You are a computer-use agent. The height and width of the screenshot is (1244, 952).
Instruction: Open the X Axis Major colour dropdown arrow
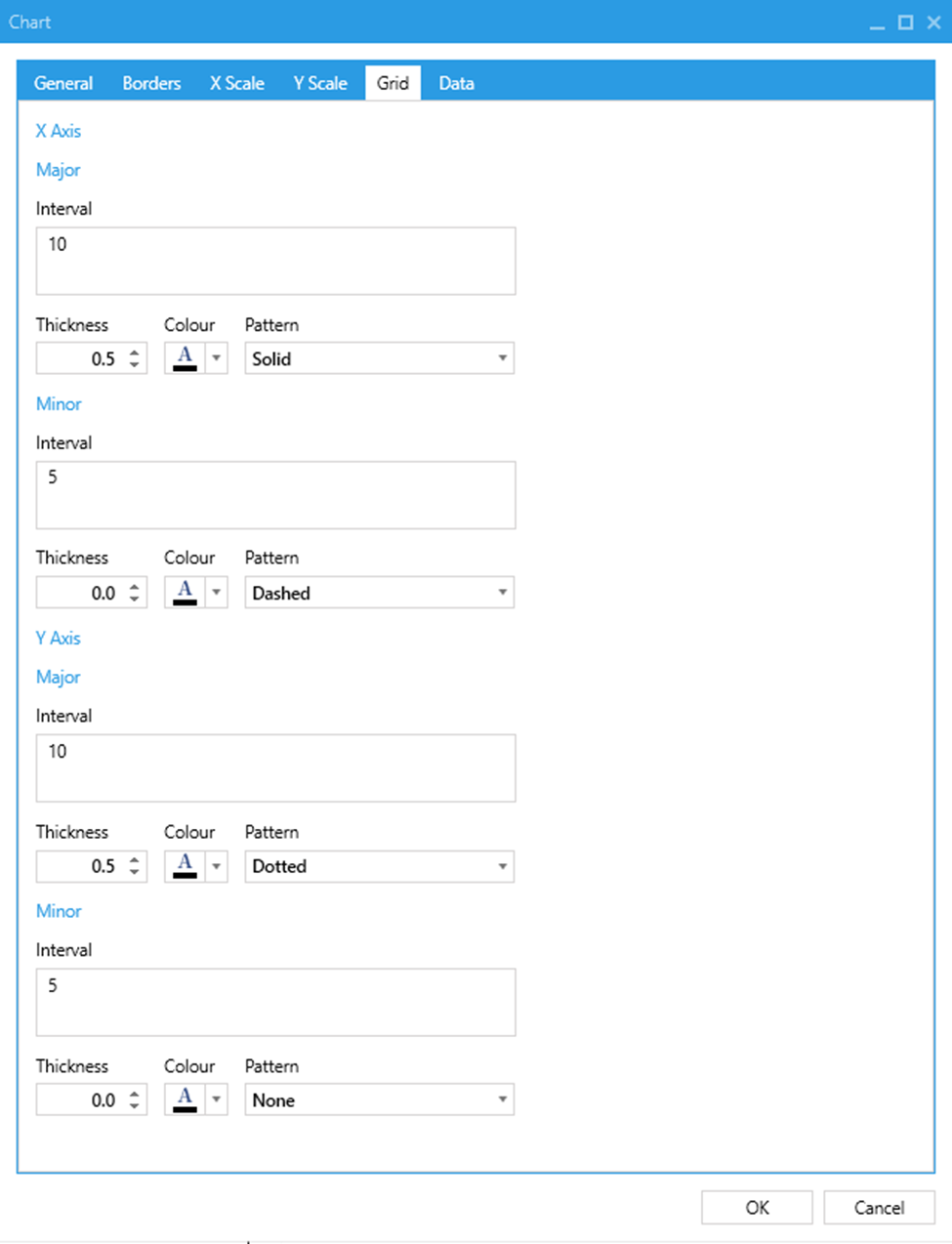217,358
